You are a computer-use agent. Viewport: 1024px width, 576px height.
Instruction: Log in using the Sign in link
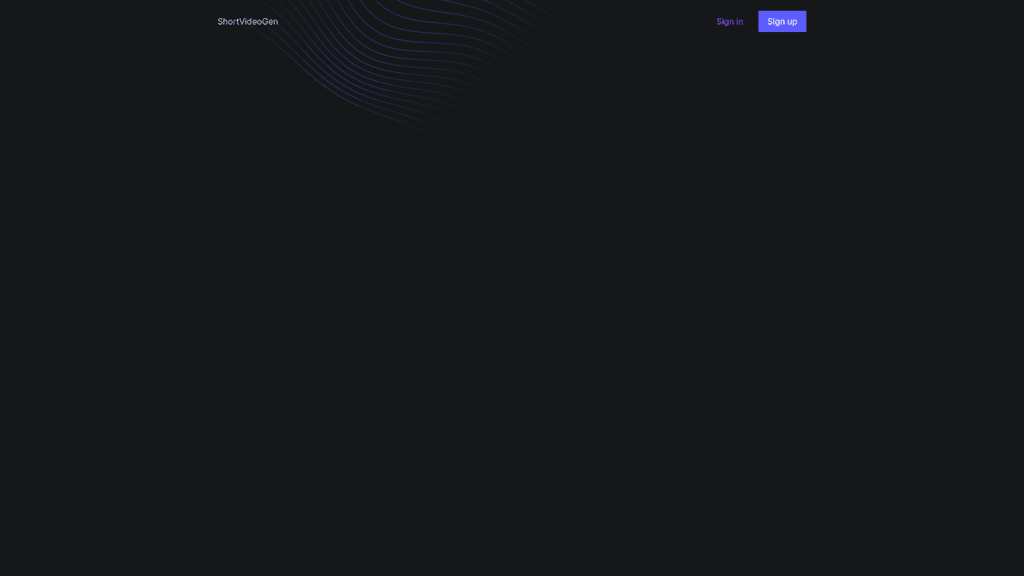click(729, 22)
